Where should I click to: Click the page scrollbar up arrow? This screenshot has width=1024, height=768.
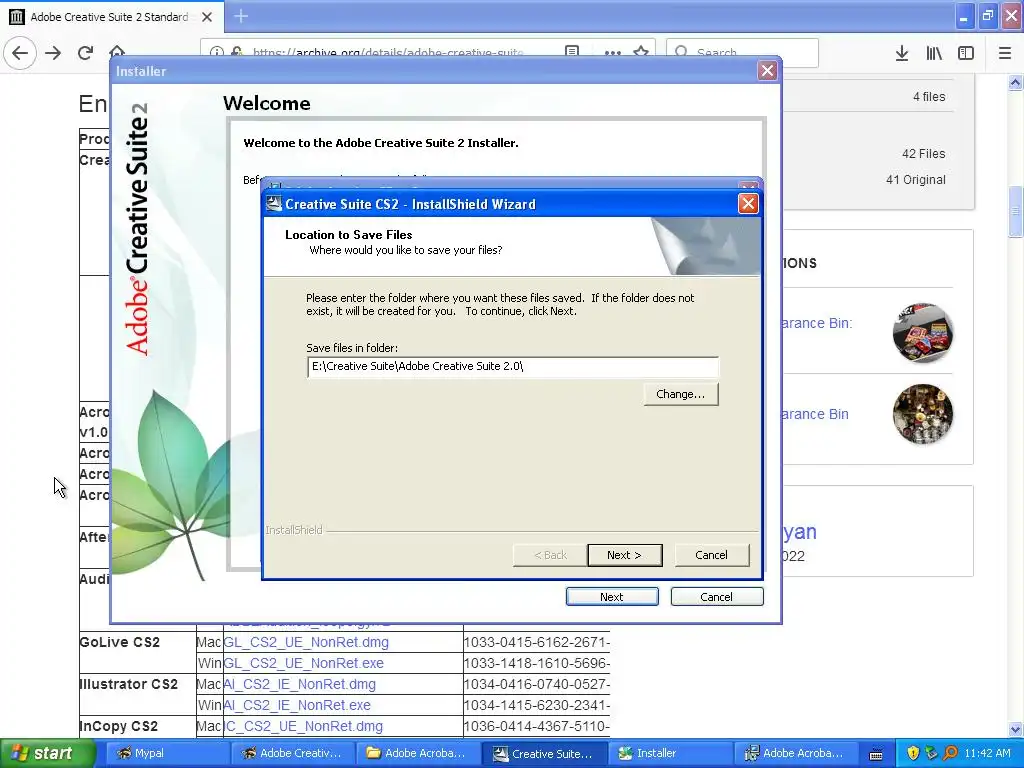pyautogui.click(x=1015, y=82)
